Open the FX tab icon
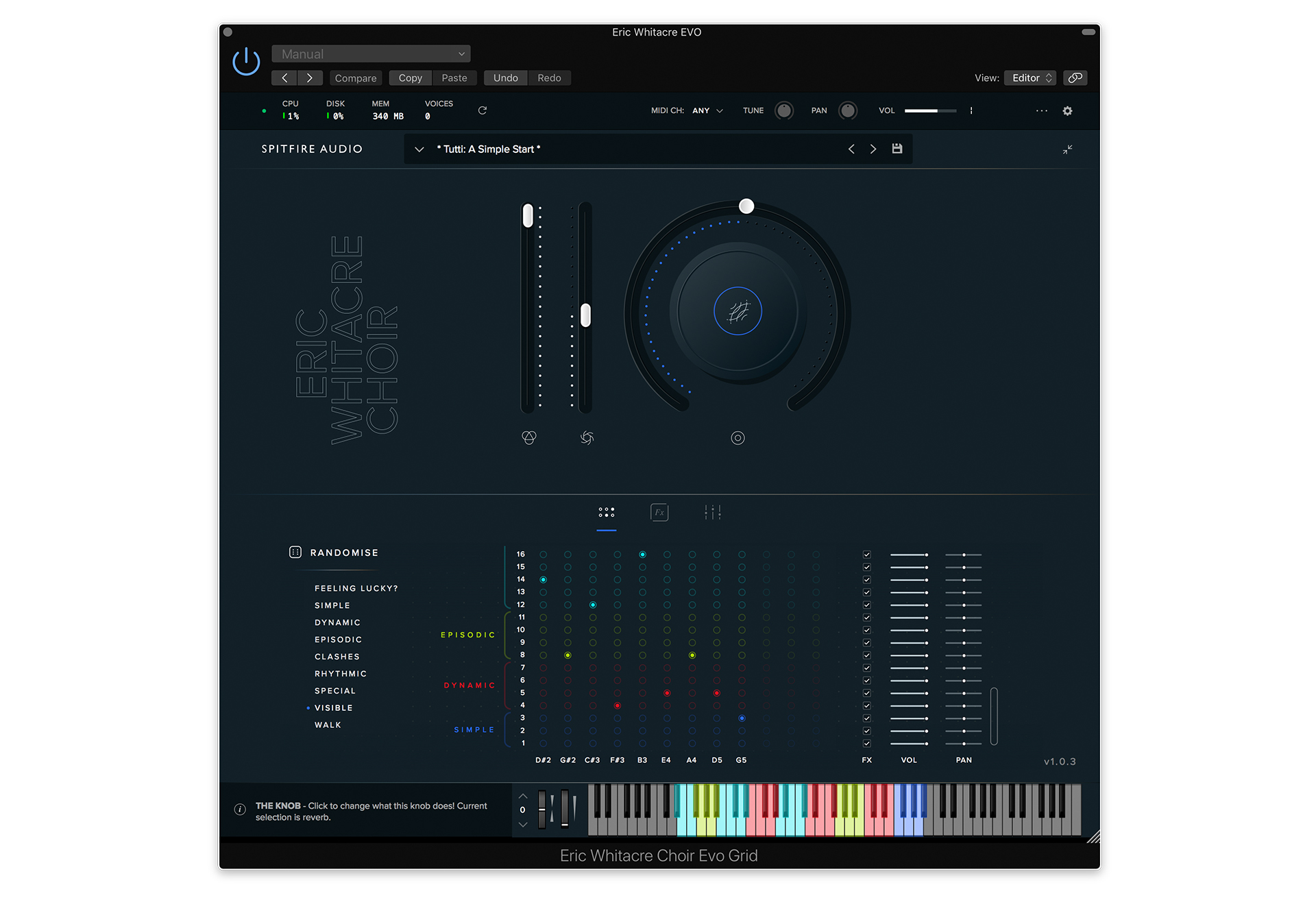Screen dimensions: 1316x902 [x=659, y=512]
